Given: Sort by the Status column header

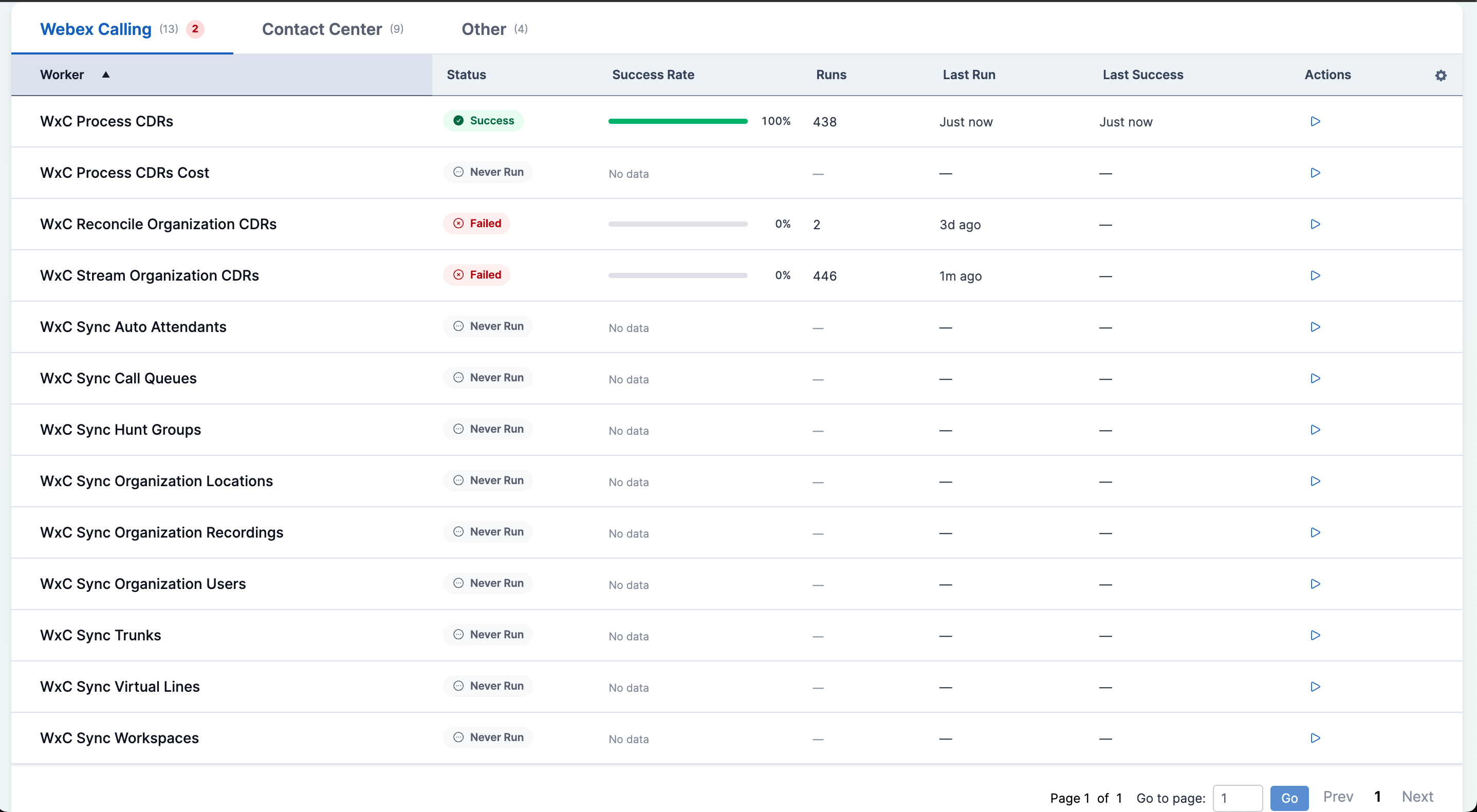Looking at the screenshot, I should [x=466, y=75].
